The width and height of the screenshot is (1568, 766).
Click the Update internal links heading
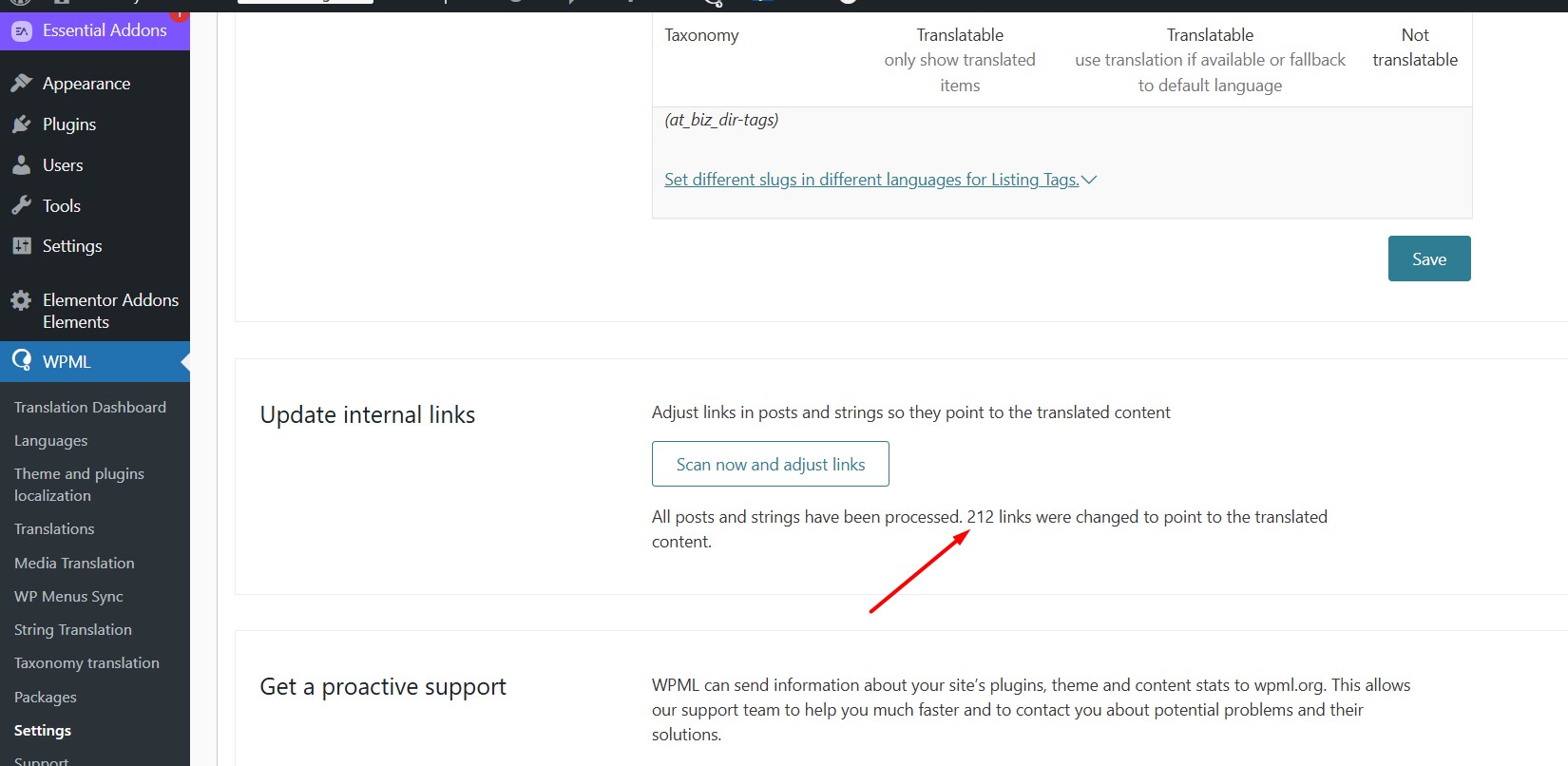(368, 415)
